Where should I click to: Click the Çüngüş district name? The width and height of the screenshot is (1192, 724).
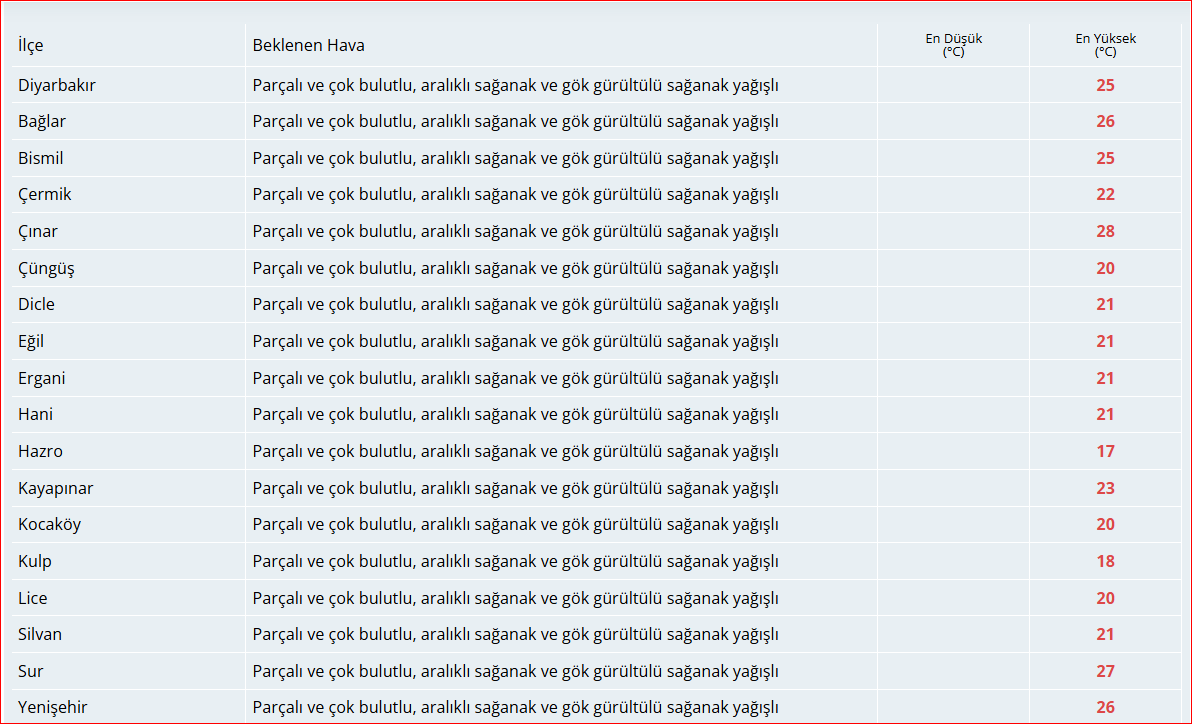pyautogui.click(x=46, y=268)
